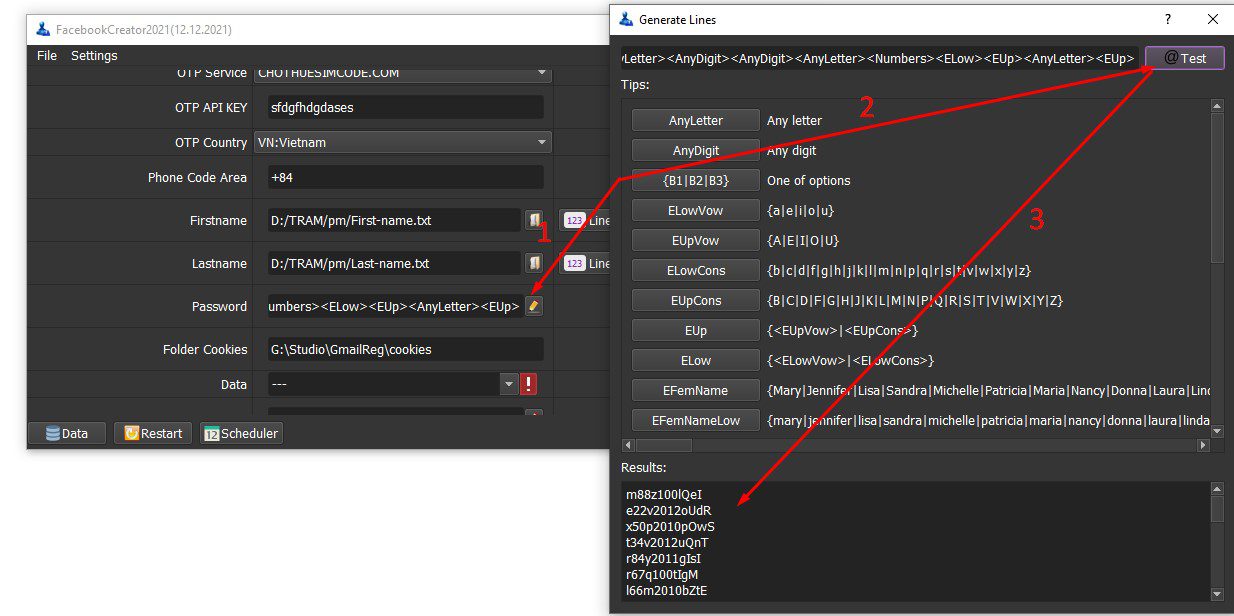Click the pencil edit icon beside Password
The width and height of the screenshot is (1234, 616).
click(534, 306)
